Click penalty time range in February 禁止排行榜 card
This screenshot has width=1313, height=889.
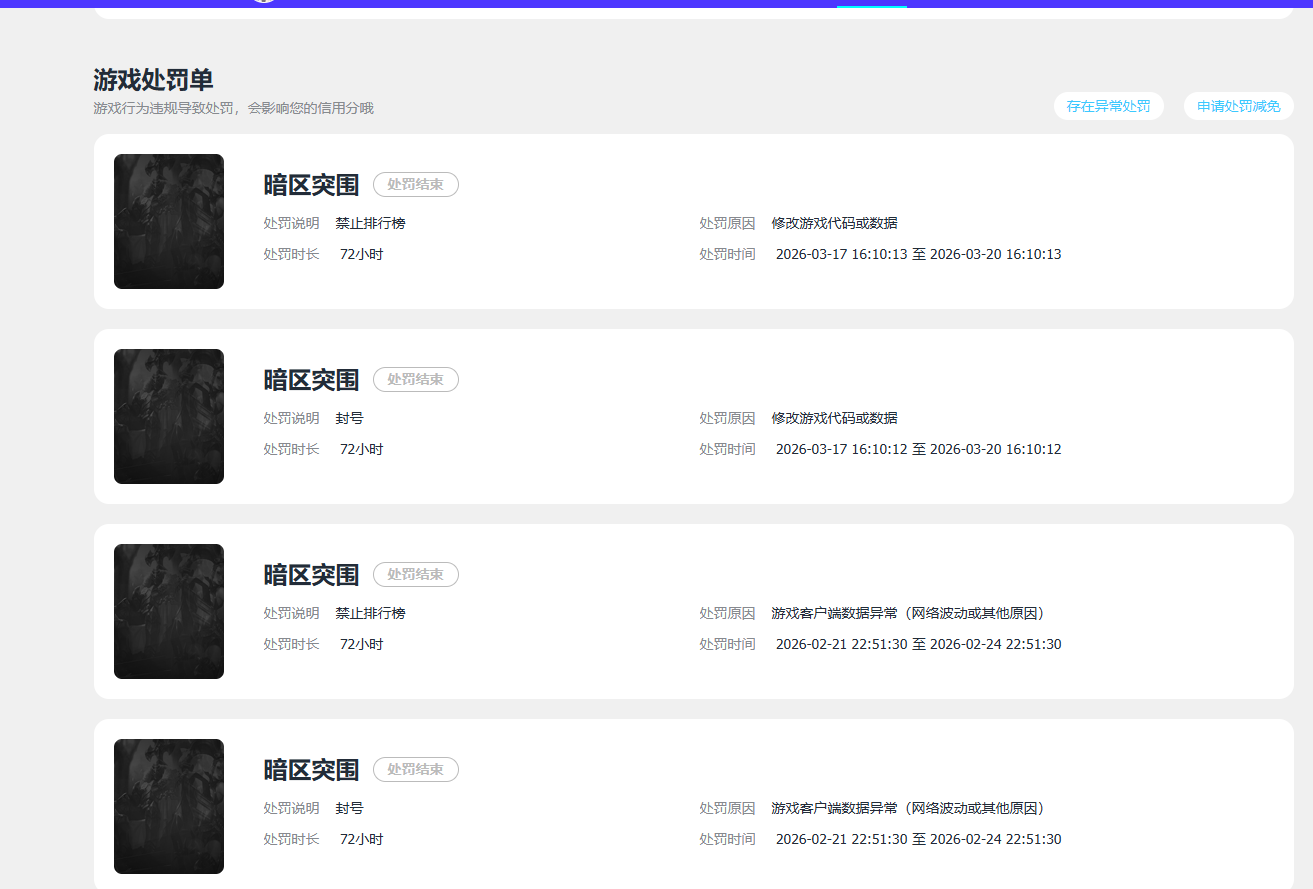tap(919, 645)
